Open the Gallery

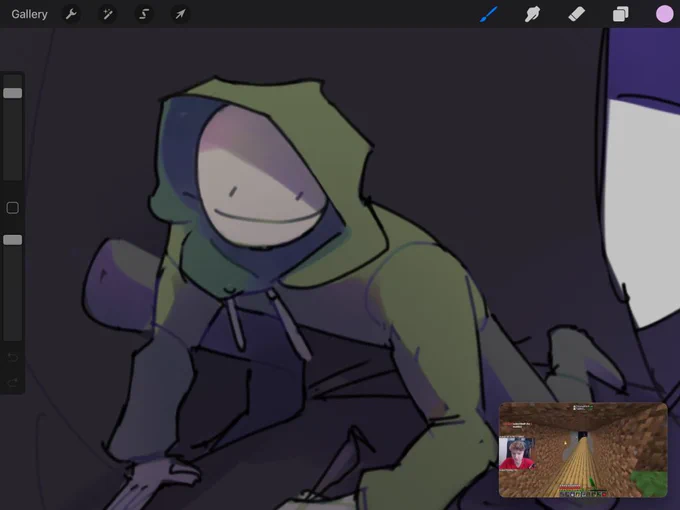coord(29,14)
